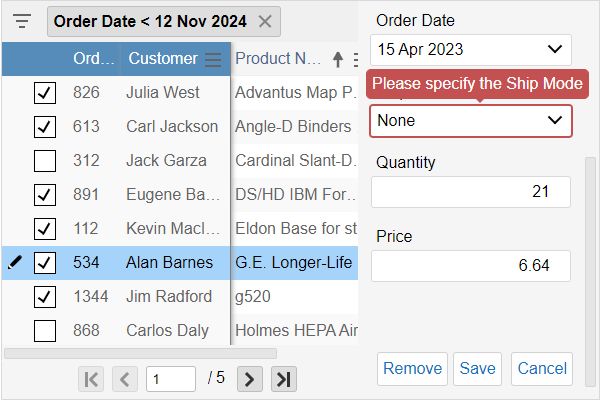Viewport: 600px width, 400px height.
Task: Jump to the first page
Action: click(91, 378)
